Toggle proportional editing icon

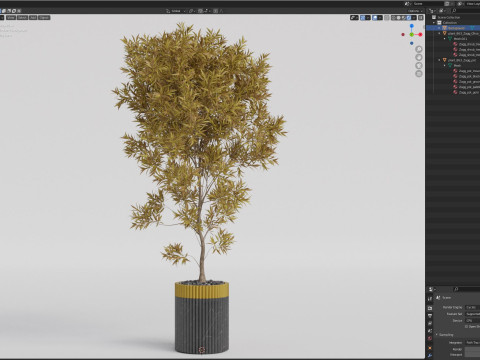(x=216, y=11)
